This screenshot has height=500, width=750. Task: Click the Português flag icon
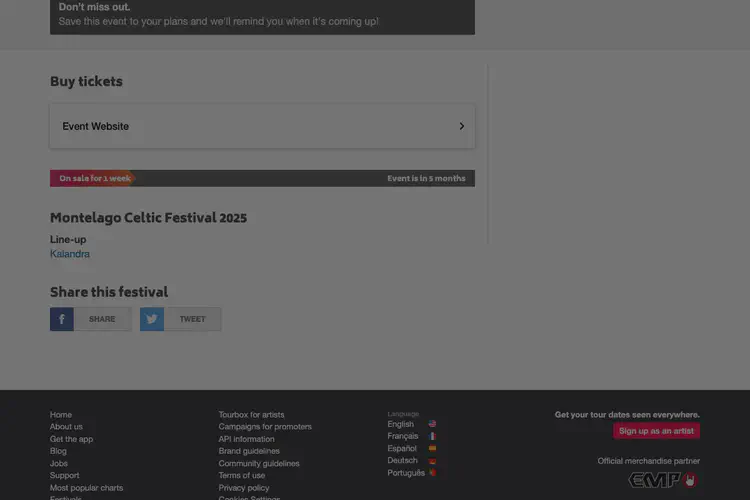[x=432, y=473]
